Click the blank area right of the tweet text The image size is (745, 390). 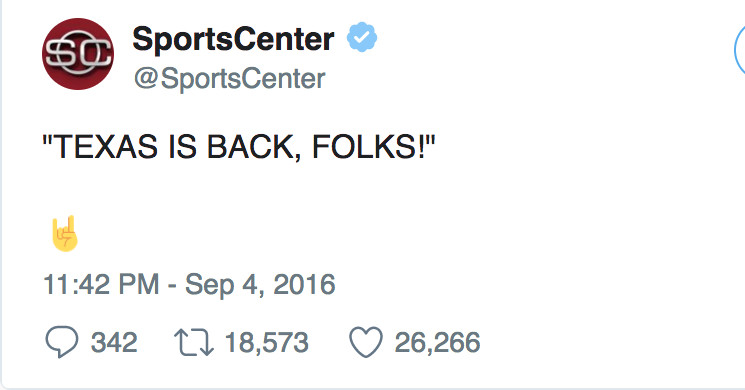click(x=584, y=146)
